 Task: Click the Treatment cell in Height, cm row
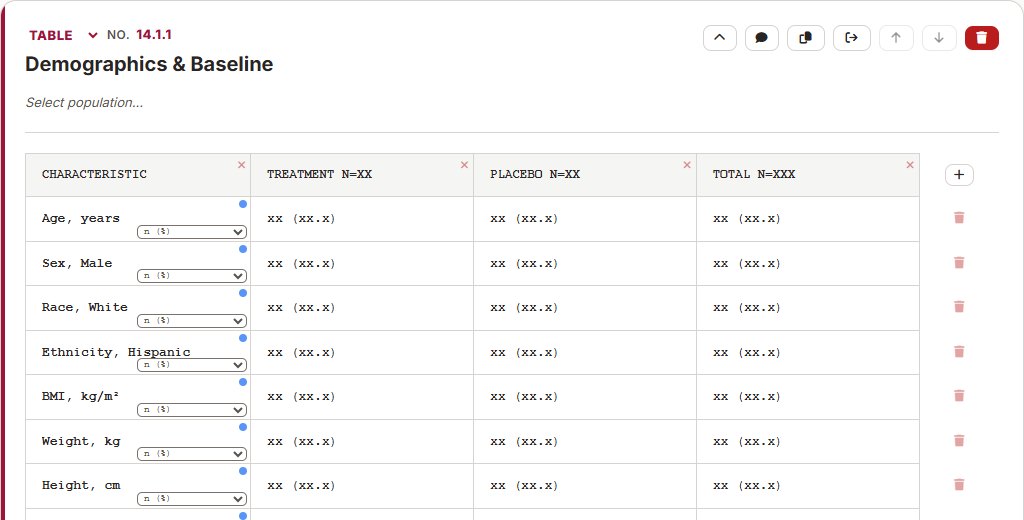362,486
